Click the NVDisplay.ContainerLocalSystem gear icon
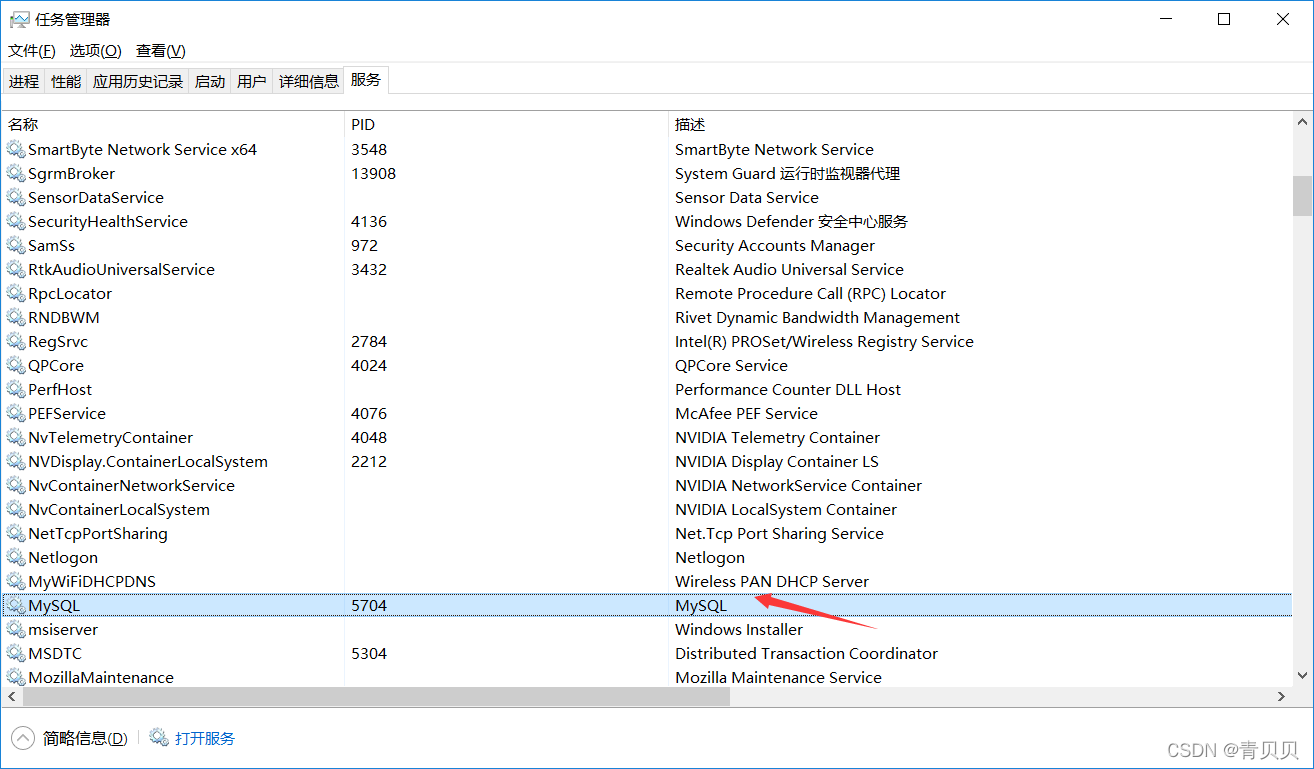1314x769 pixels. (15, 462)
